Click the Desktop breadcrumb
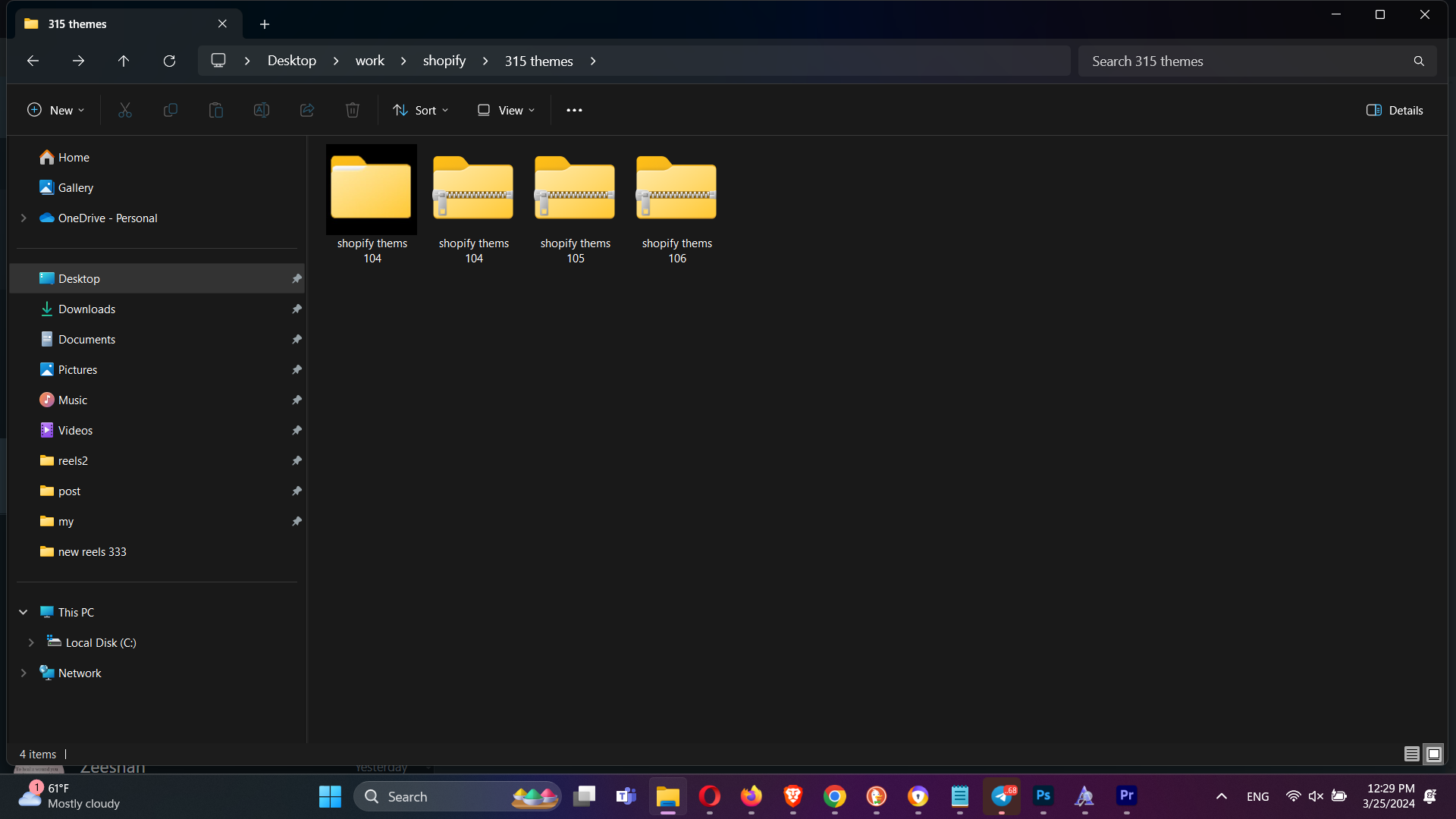This screenshot has width=1456, height=819. [292, 61]
